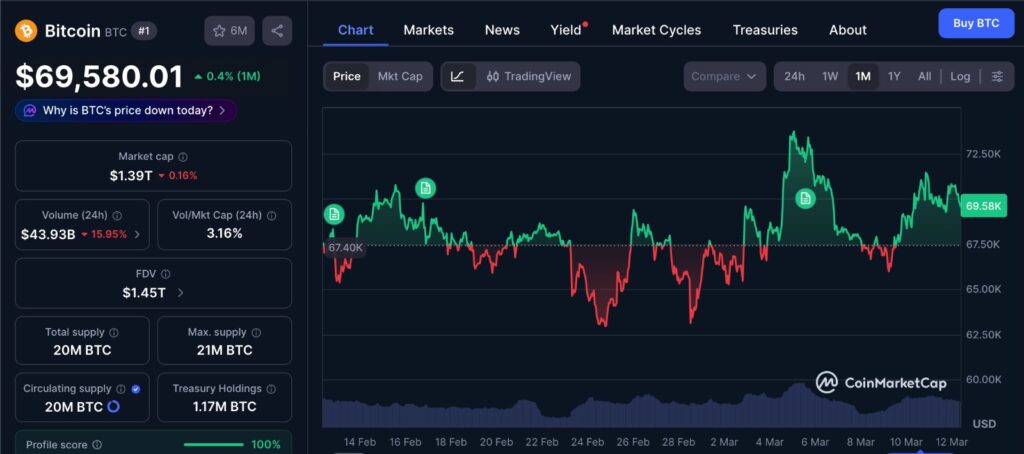1024x454 pixels.
Task: Click the #1 rank badge
Action: pyautogui.click(x=144, y=31)
